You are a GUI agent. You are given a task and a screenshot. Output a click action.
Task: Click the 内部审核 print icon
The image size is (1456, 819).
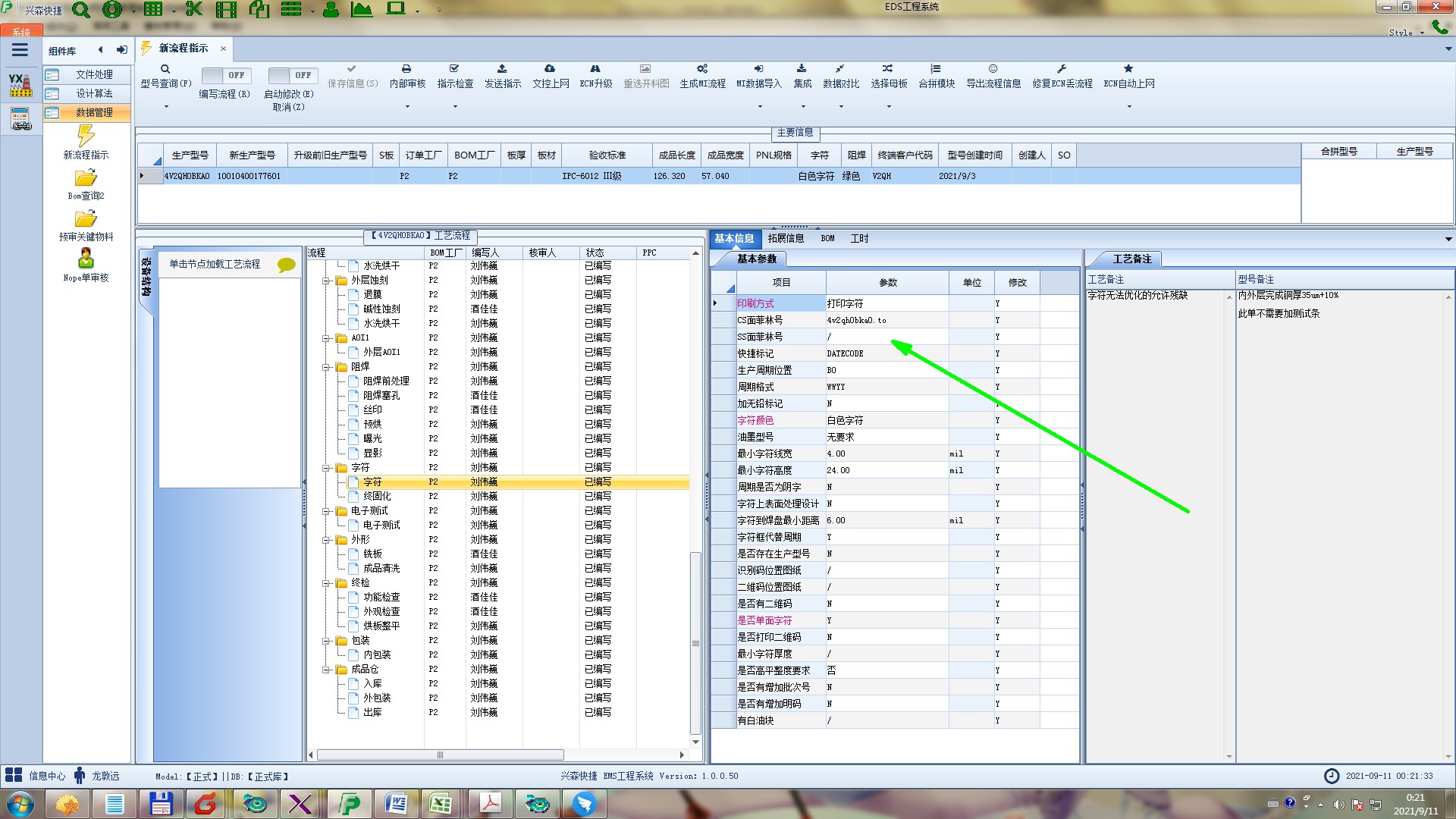[406, 69]
